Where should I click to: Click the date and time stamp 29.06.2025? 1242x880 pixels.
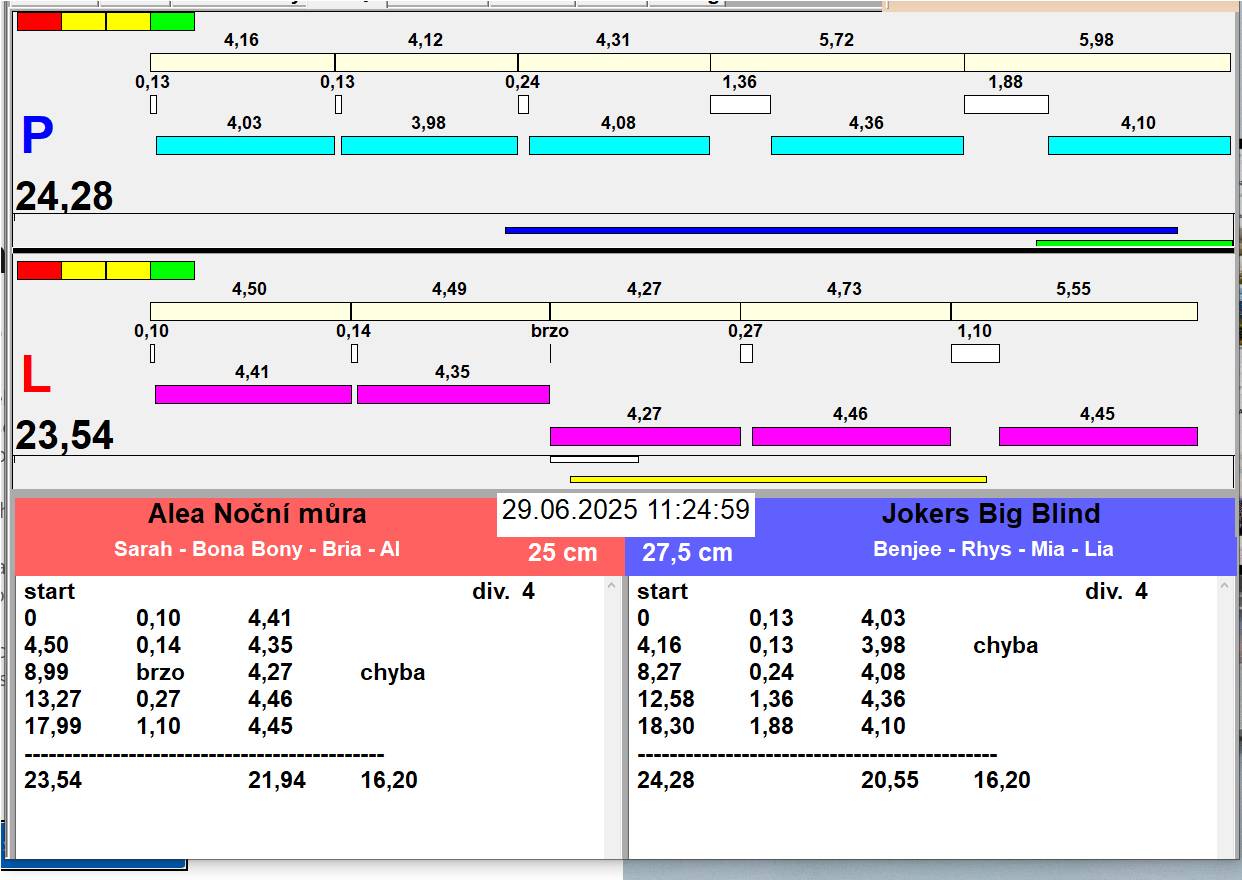625,510
